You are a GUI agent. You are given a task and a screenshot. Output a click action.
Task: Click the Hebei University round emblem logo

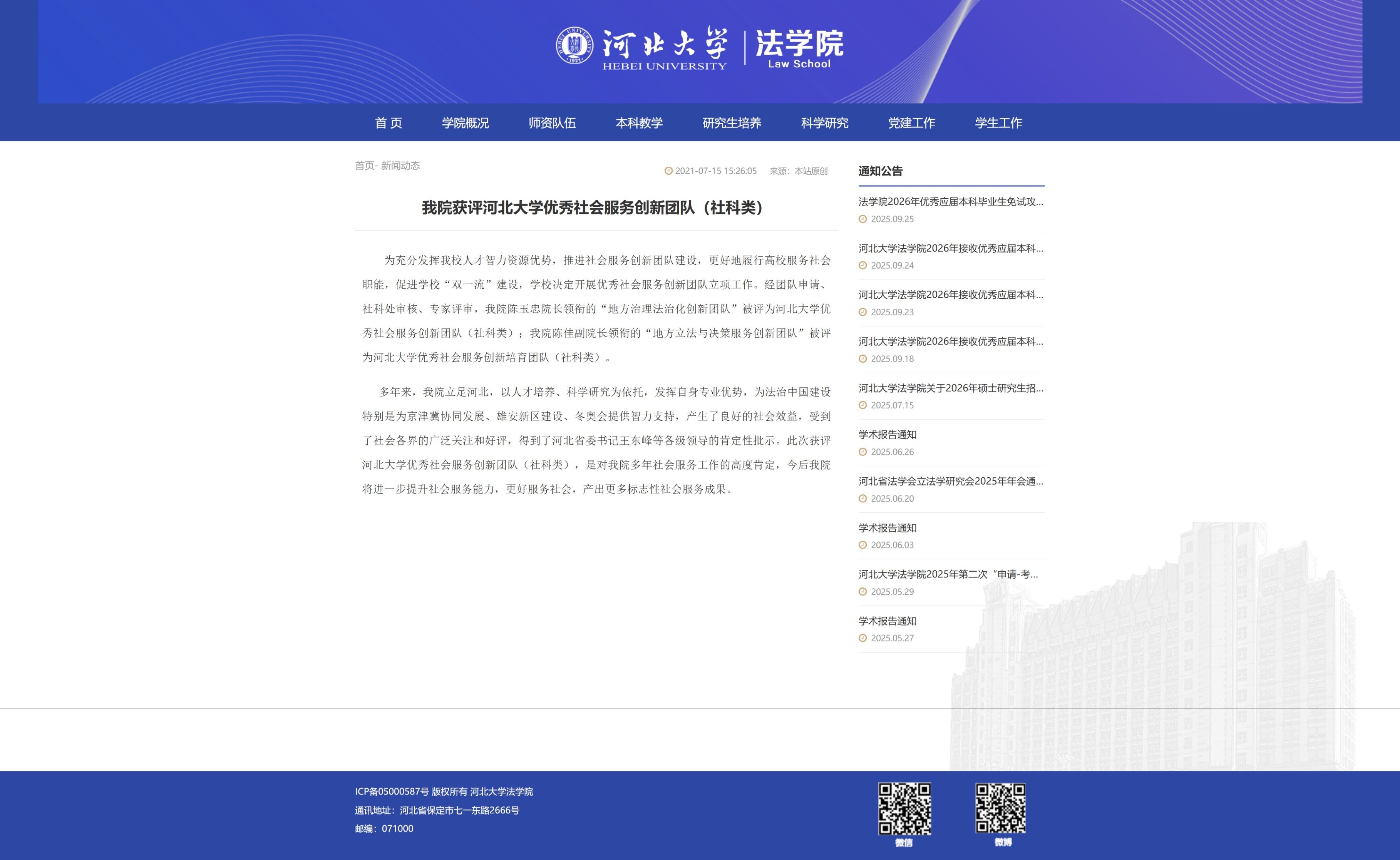[574, 45]
